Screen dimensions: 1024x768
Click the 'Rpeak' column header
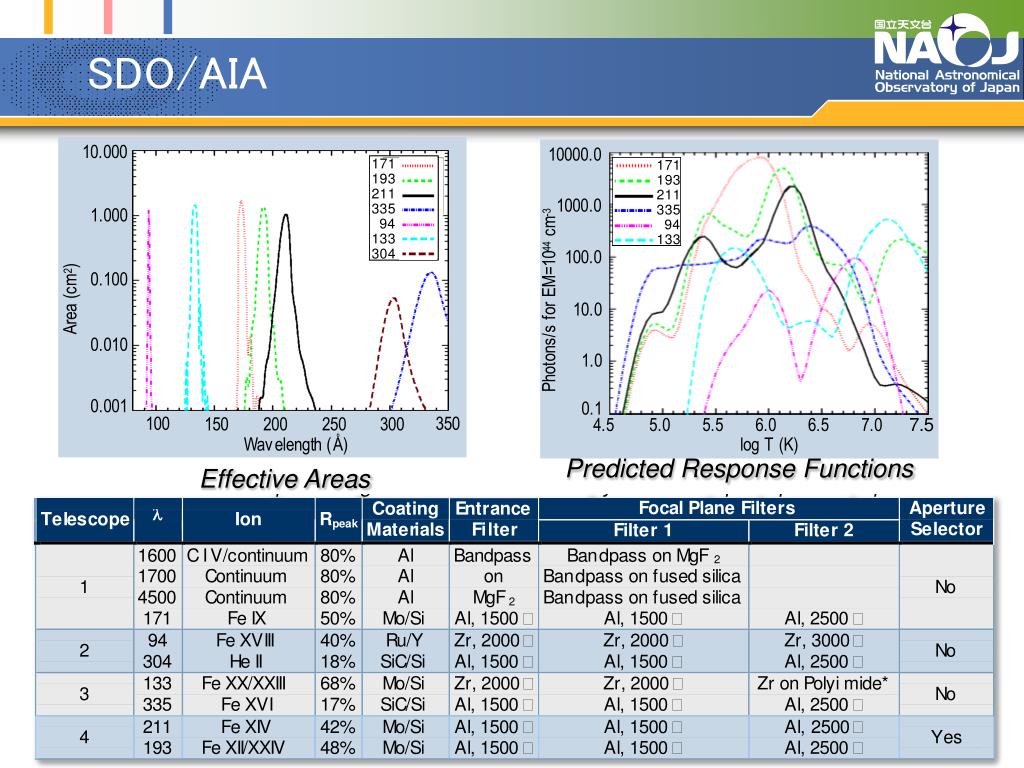point(338,520)
